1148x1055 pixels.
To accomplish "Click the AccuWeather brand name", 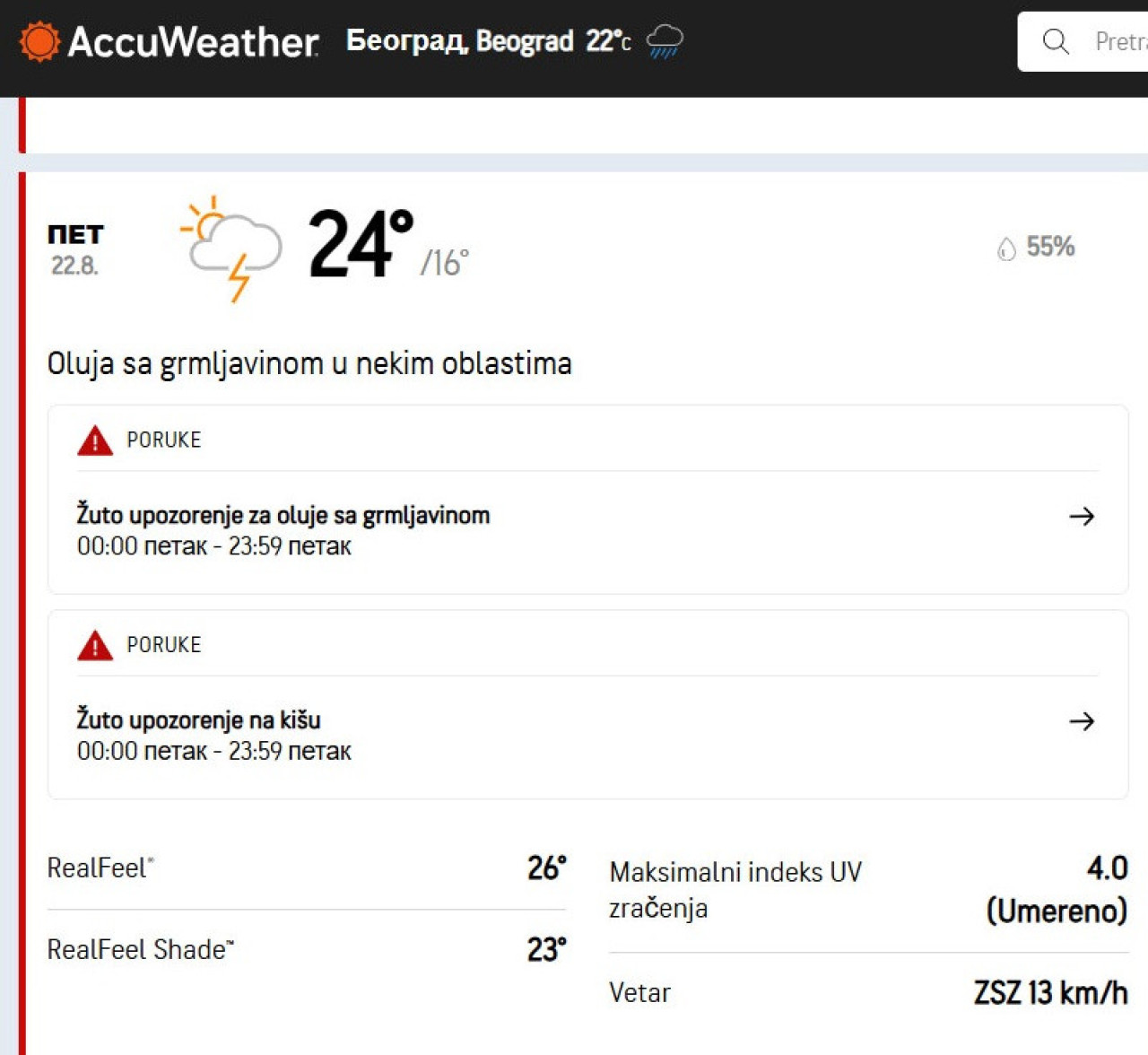I will tap(193, 41).
